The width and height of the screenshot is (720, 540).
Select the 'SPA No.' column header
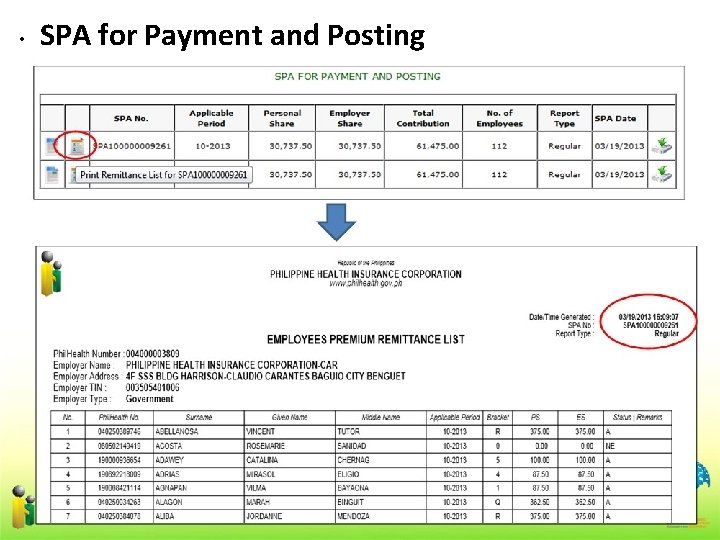[x=131, y=118]
